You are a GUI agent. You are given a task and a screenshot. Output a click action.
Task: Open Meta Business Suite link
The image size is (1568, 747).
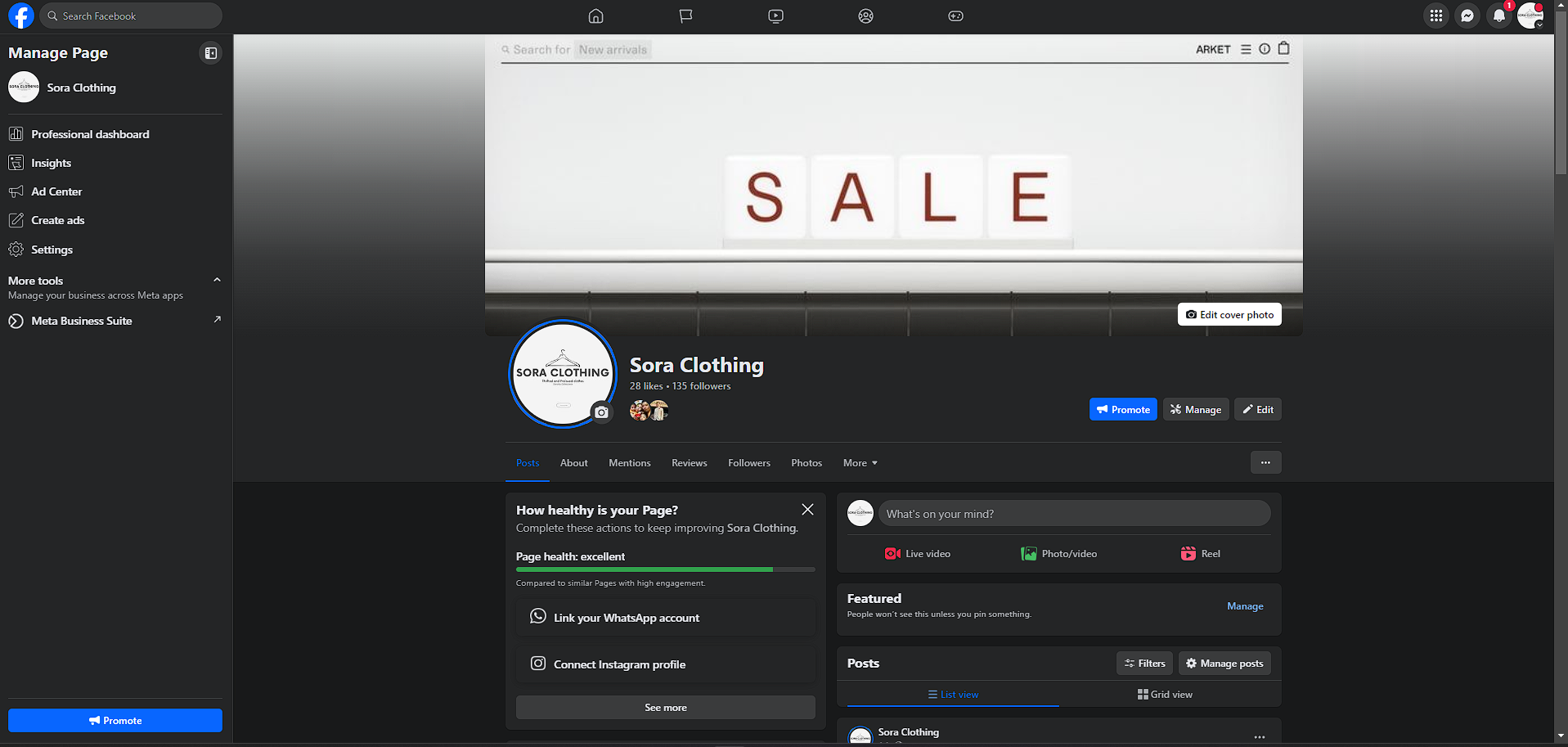[x=115, y=321]
